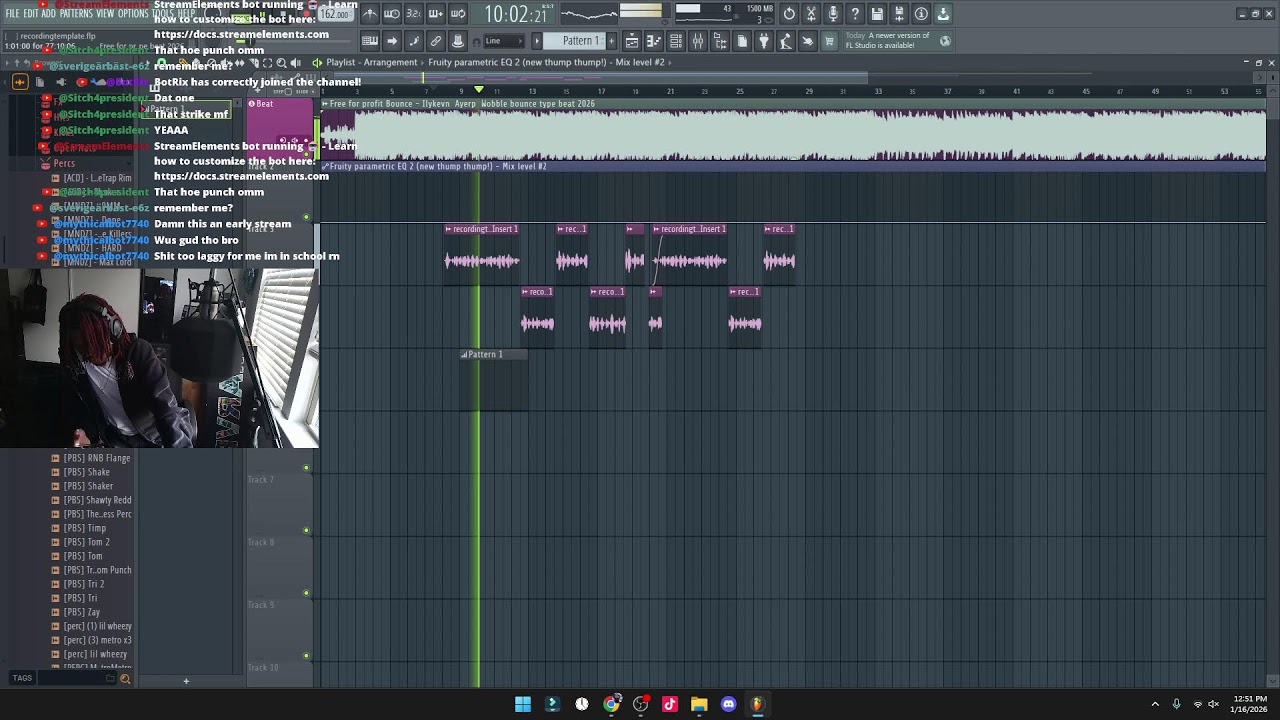Open the Mixer view icon
This screenshot has width=1280, height=720.
[698, 41]
